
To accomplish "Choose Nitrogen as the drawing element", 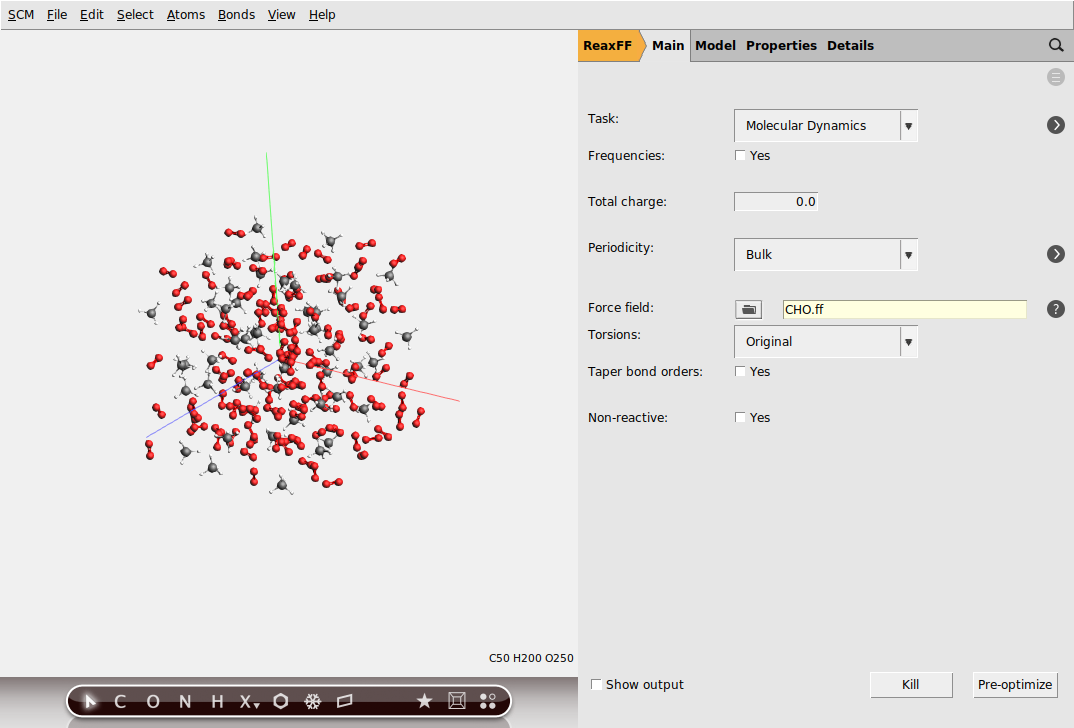I will click(184, 701).
